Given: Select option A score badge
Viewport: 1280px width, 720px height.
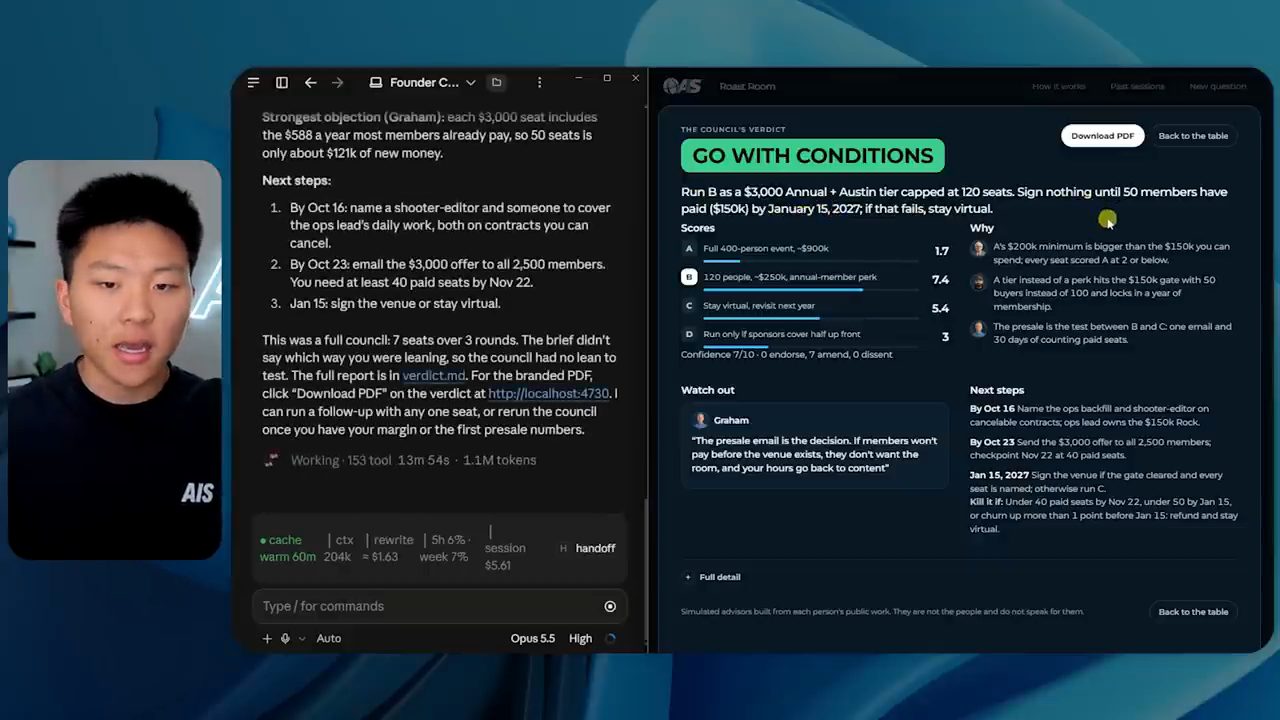Looking at the screenshot, I should click(x=688, y=248).
